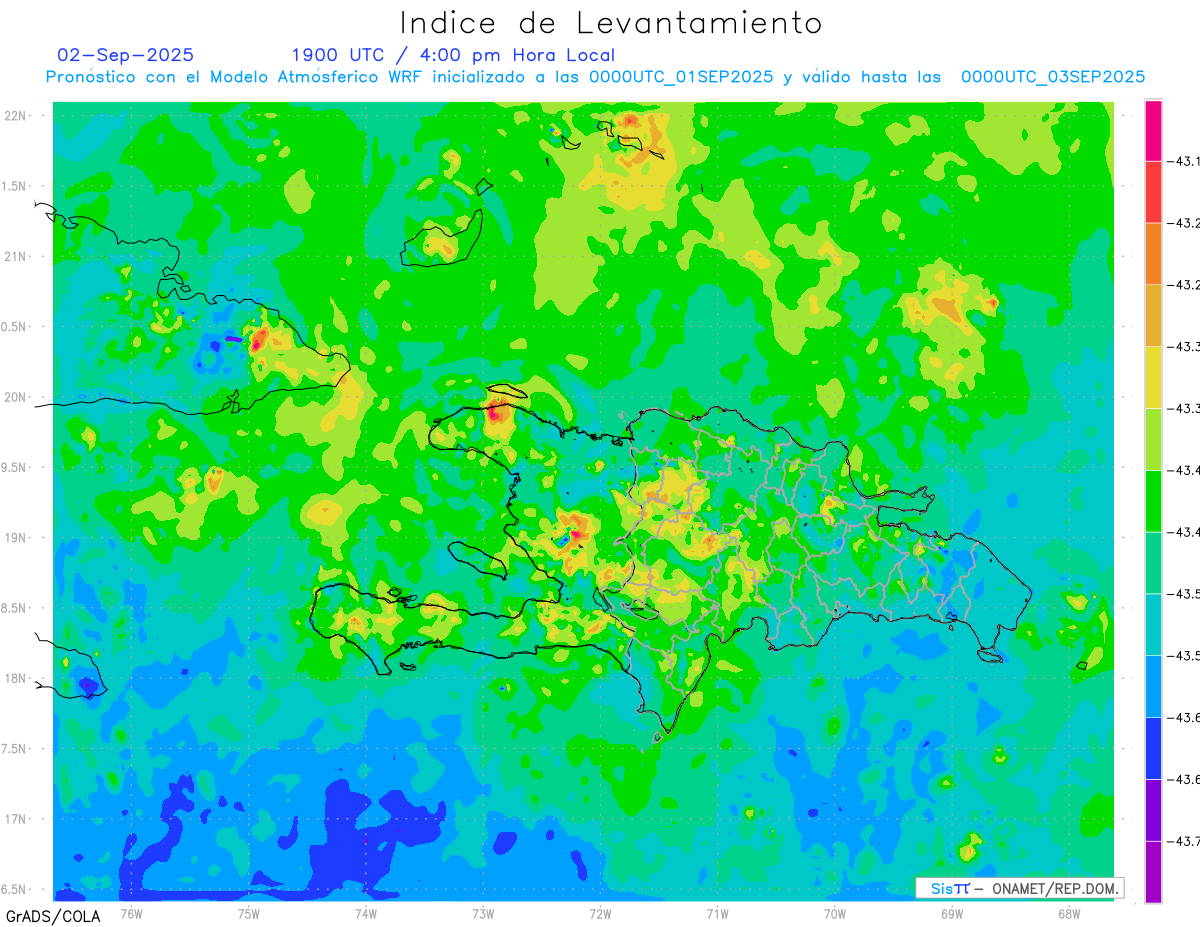The height and width of the screenshot is (927, 1200).
Task: Click the orange swatch in the colorbar
Action: tap(1153, 254)
